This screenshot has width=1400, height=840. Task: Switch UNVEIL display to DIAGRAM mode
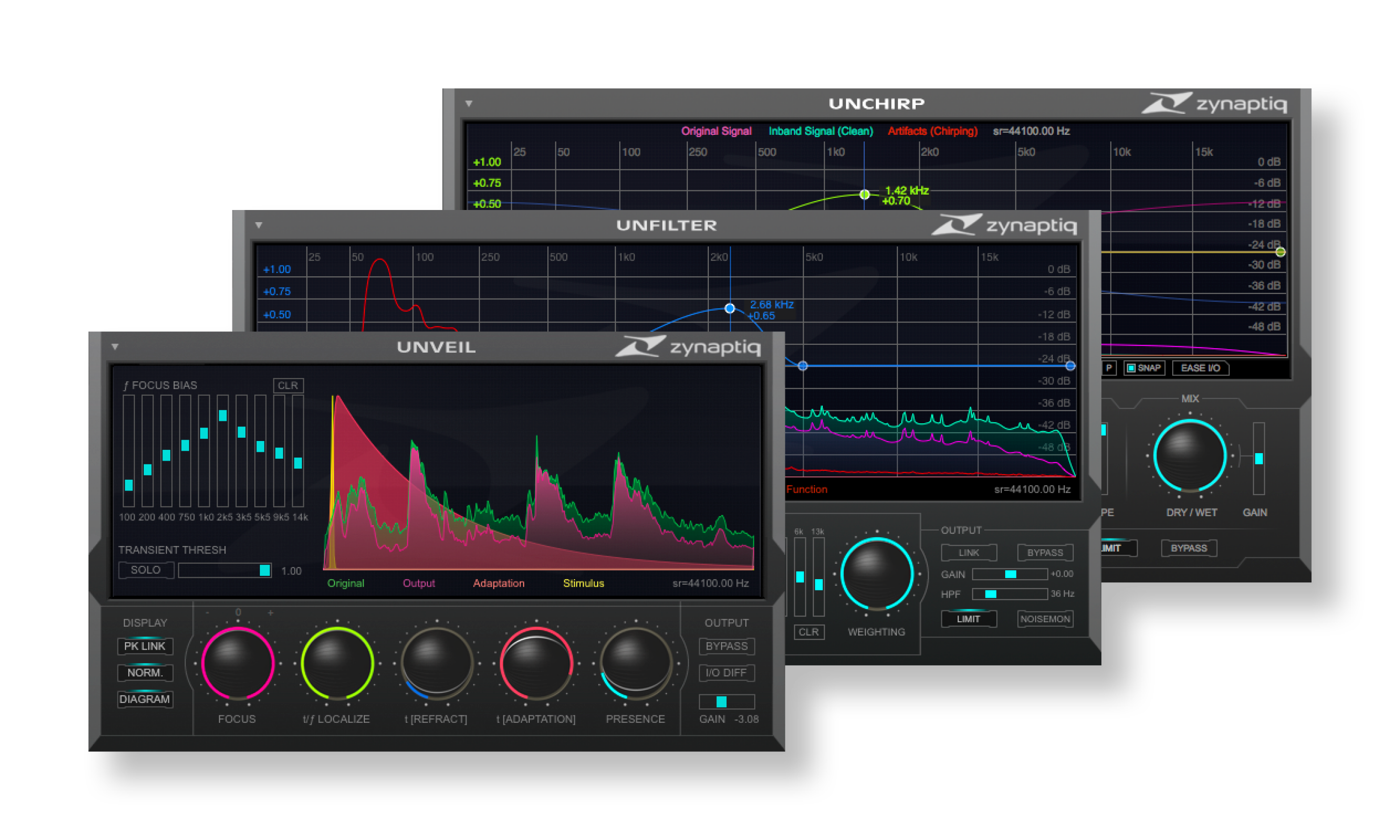[x=145, y=699]
